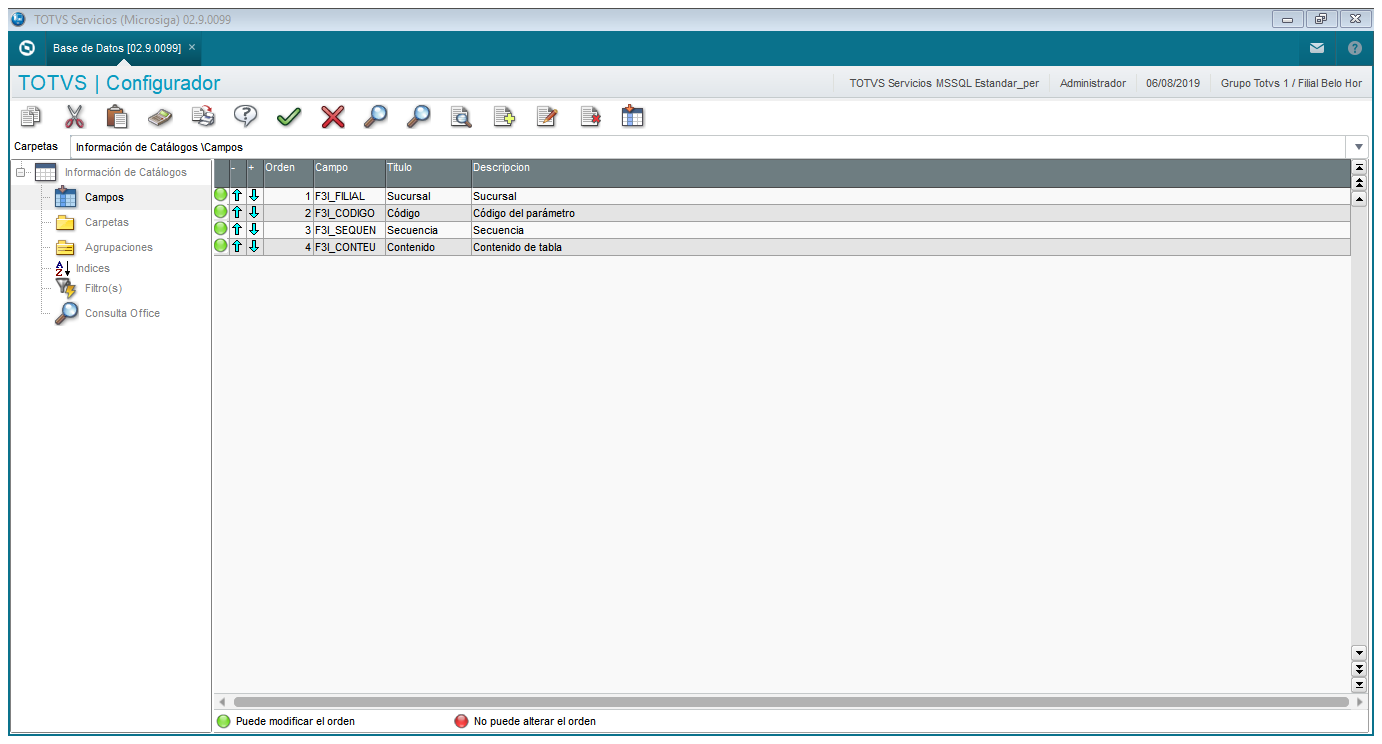Collapse the Información de Catálogos tree node
Screen dimensions: 1382x744
click(21, 172)
